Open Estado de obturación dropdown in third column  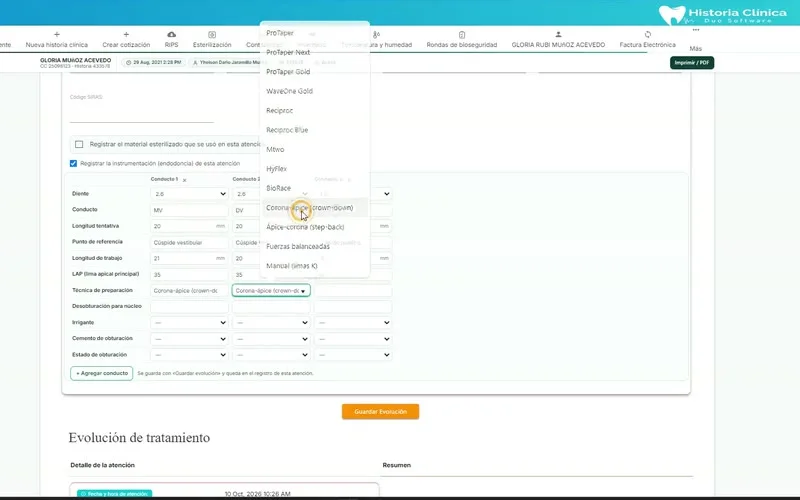[353, 355]
